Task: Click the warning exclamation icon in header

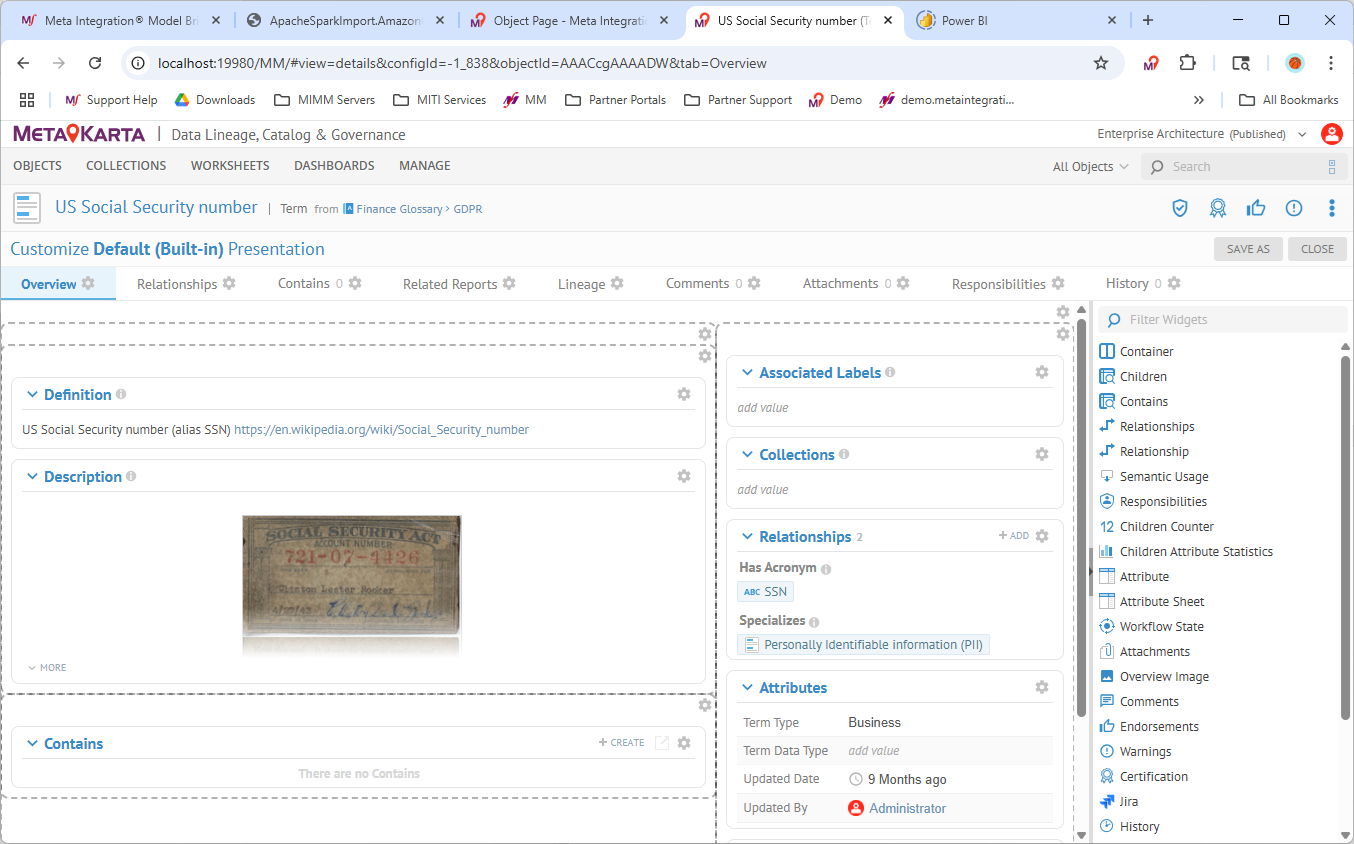Action: coord(1294,208)
